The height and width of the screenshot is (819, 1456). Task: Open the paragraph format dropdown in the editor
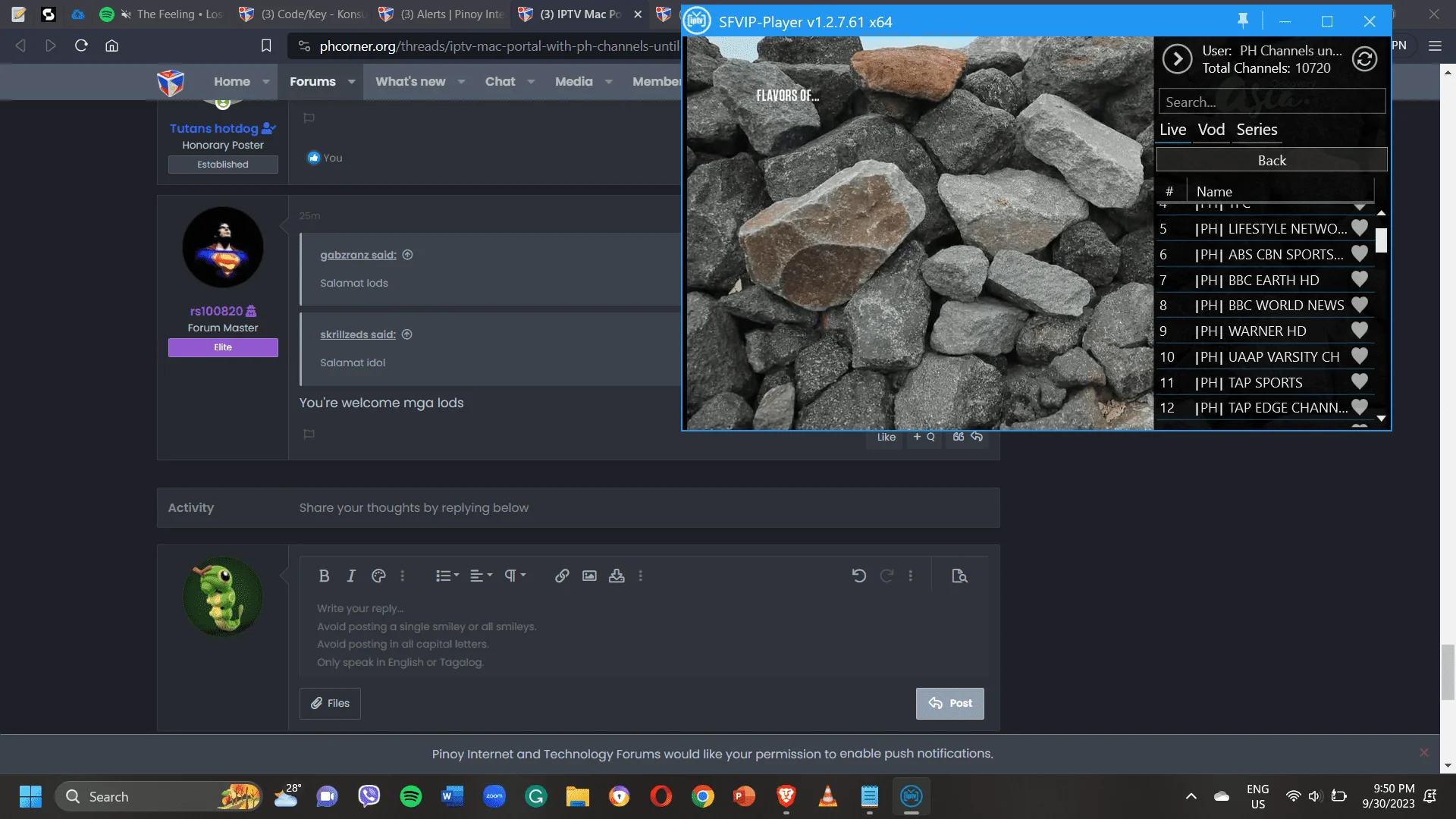pyautogui.click(x=515, y=576)
